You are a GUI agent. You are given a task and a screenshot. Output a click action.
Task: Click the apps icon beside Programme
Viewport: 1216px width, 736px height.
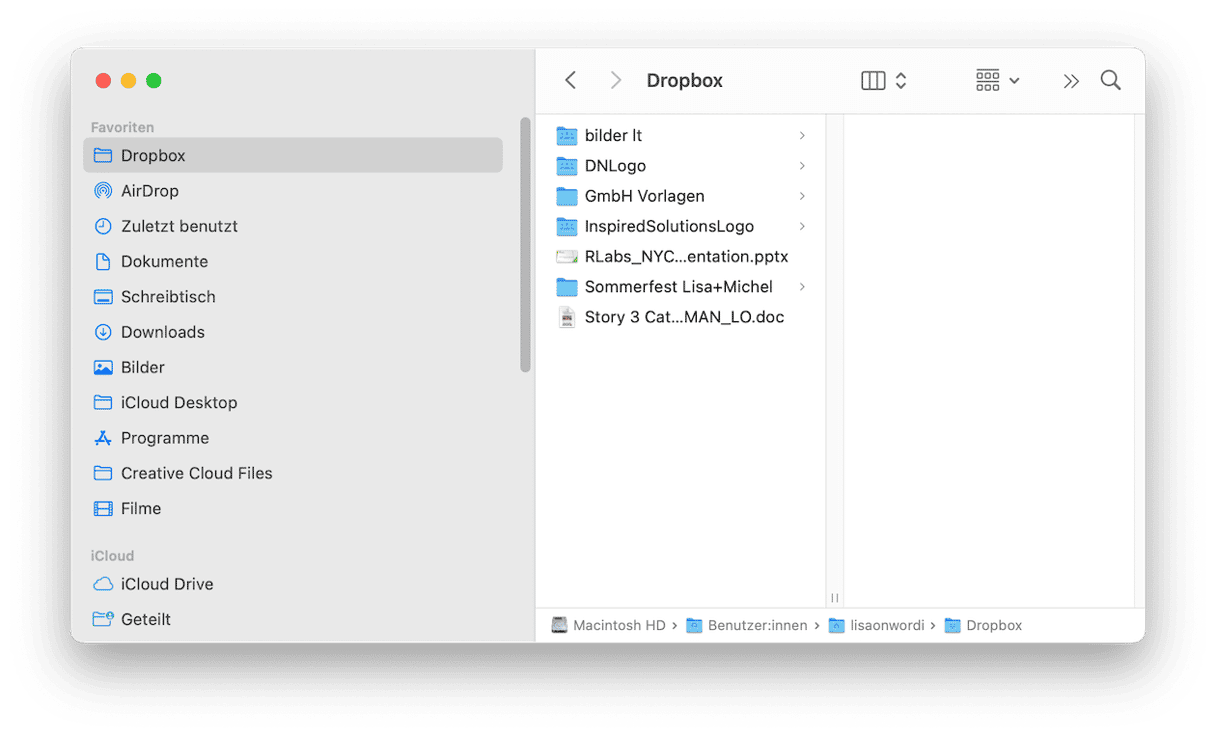coord(102,438)
